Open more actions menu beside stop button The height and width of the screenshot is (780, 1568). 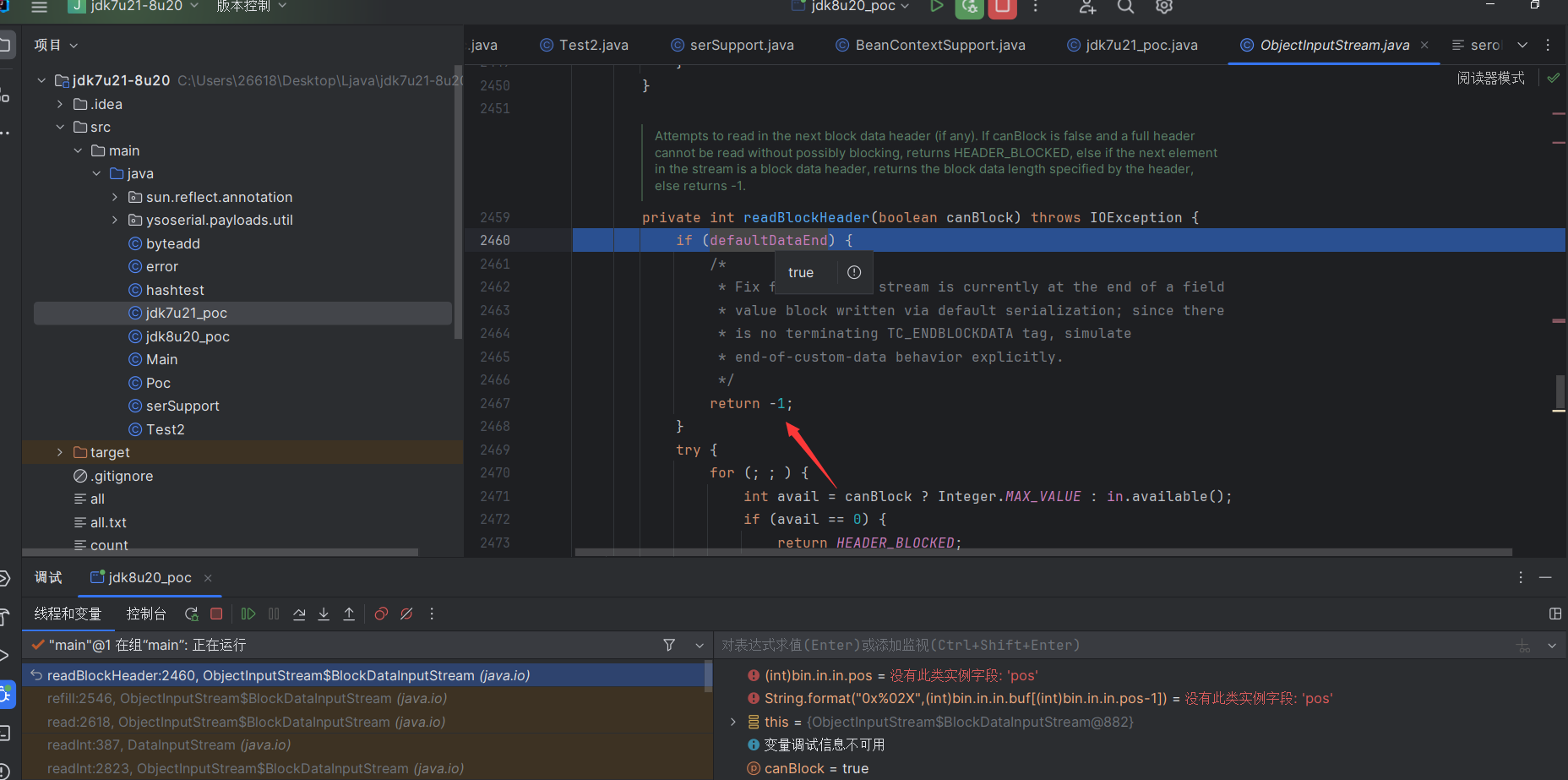(1036, 7)
